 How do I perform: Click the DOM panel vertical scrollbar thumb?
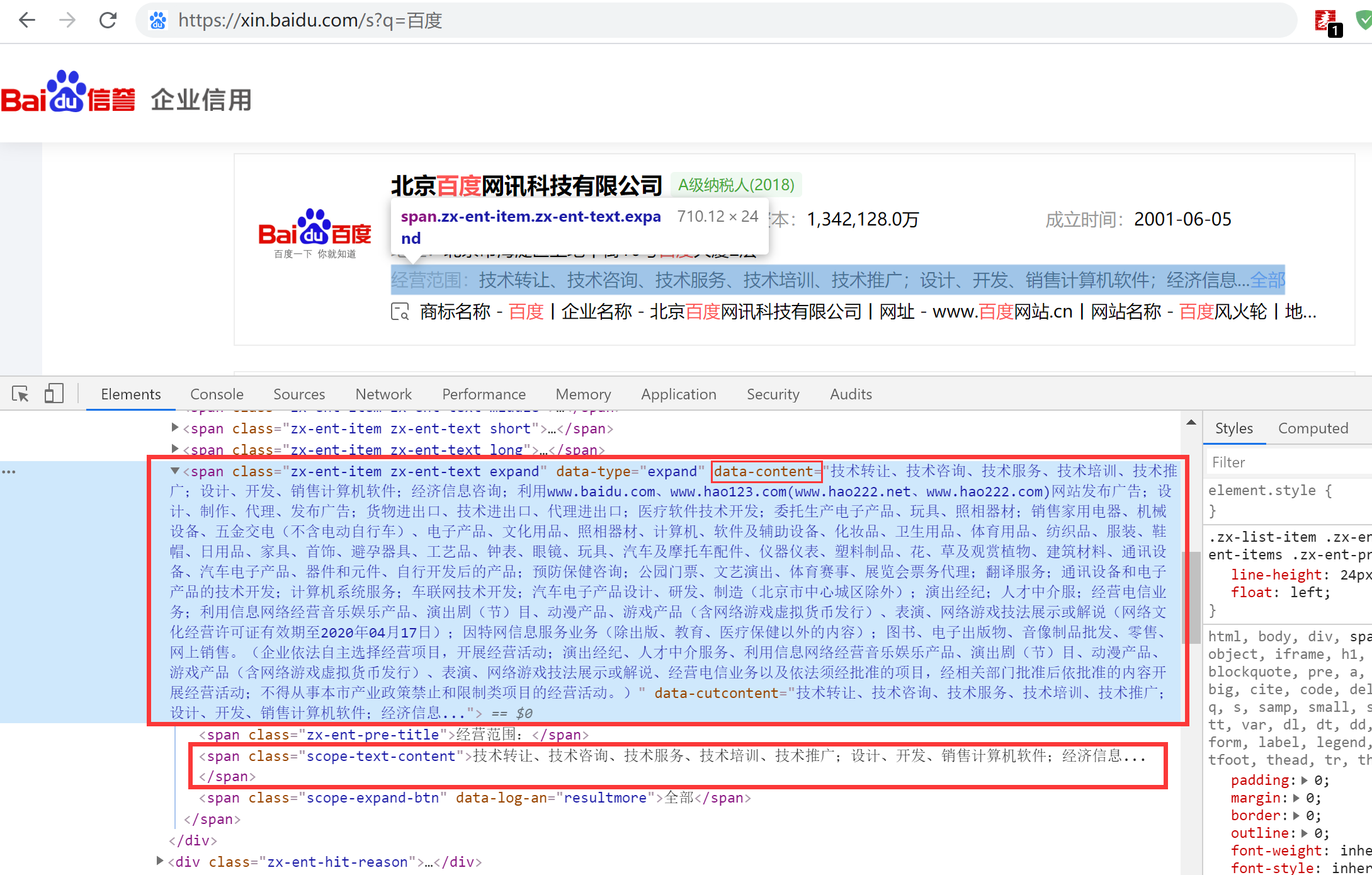pos(1191,597)
